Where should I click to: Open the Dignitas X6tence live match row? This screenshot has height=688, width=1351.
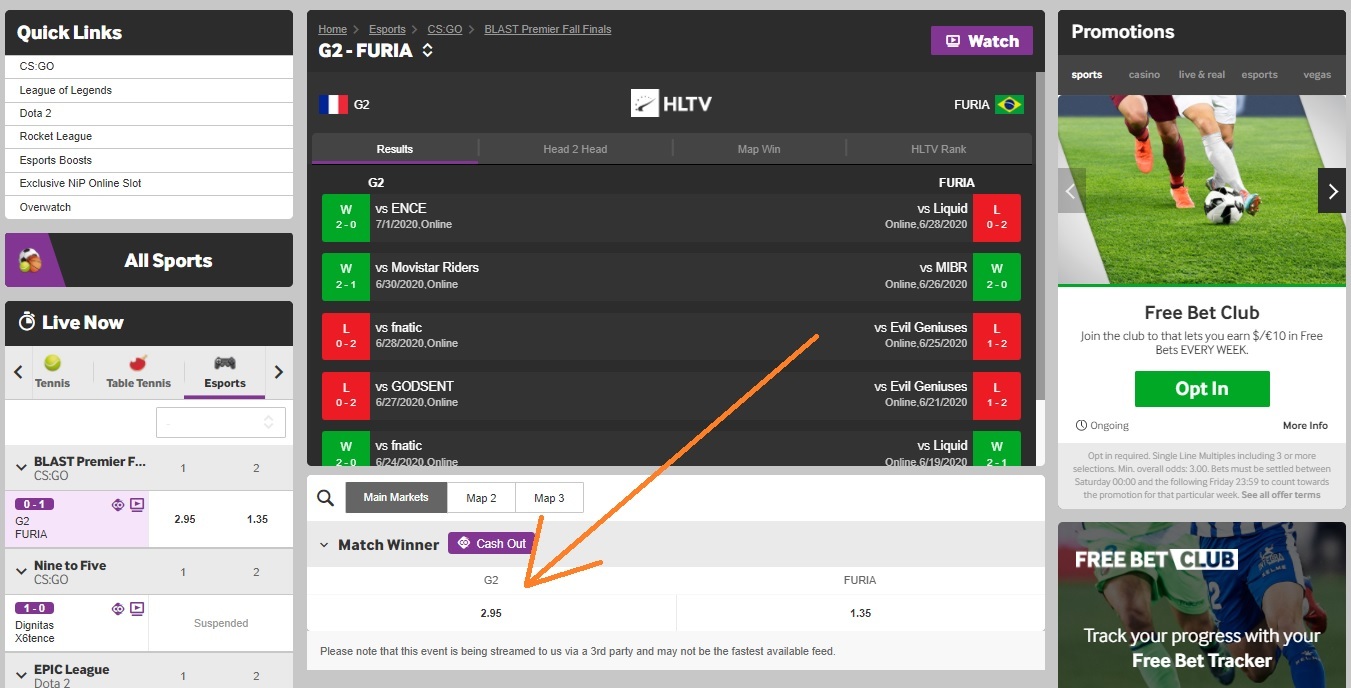[x=77, y=623]
